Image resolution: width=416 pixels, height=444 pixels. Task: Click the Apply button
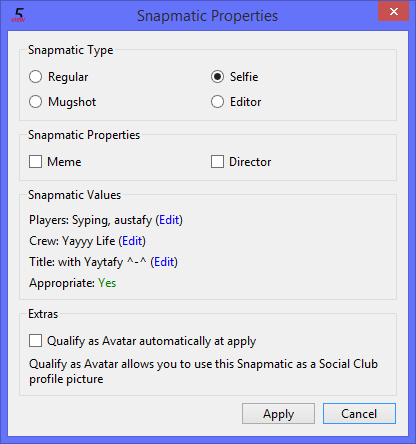pos(278,414)
